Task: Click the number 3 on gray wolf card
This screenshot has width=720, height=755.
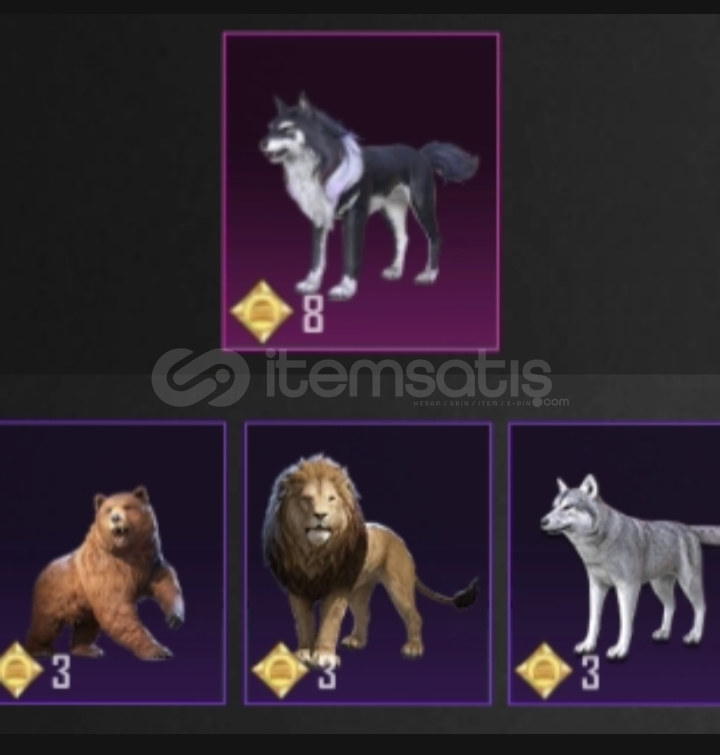Action: pyautogui.click(x=591, y=672)
